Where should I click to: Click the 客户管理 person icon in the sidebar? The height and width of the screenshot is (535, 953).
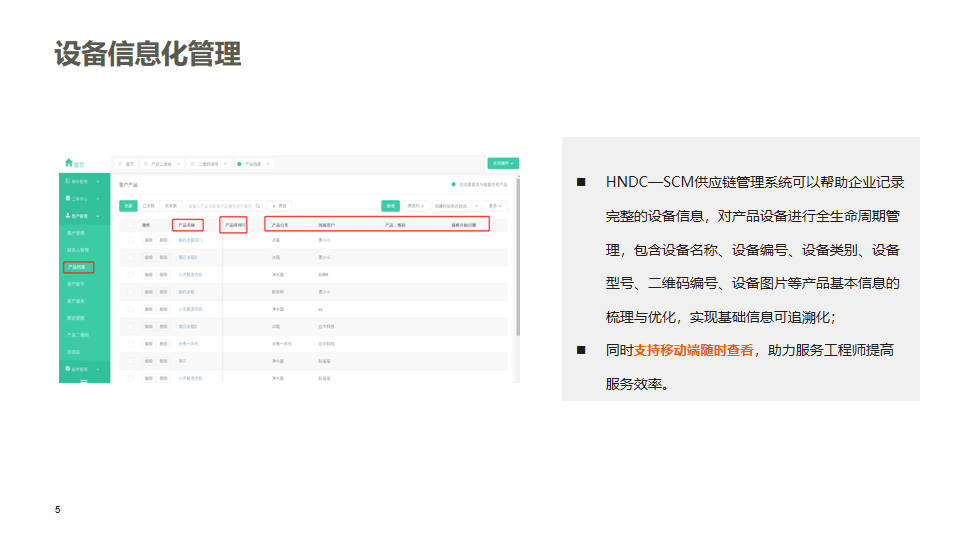click(x=66, y=216)
